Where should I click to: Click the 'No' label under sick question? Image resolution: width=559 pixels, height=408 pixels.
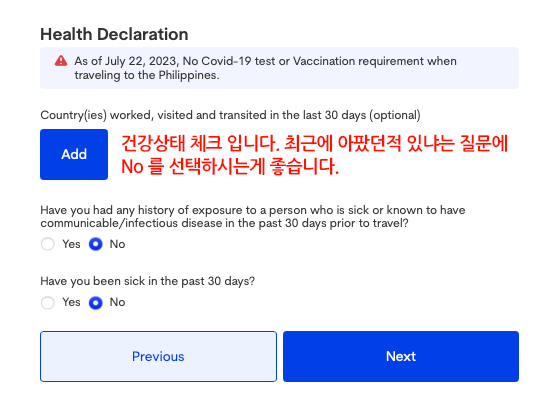click(x=117, y=302)
